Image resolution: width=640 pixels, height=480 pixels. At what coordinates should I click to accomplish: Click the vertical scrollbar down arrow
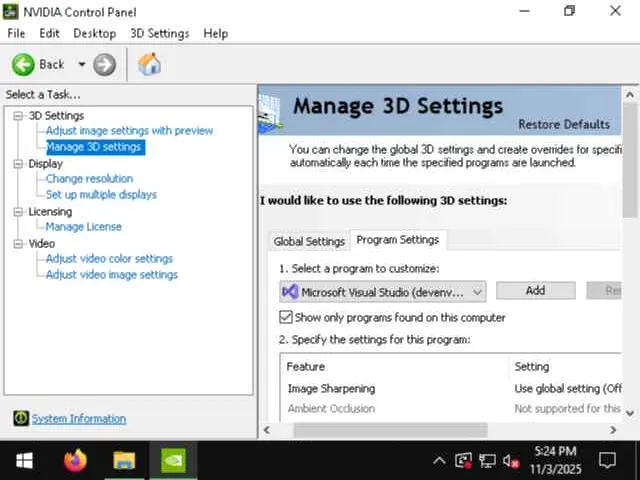coord(630,413)
